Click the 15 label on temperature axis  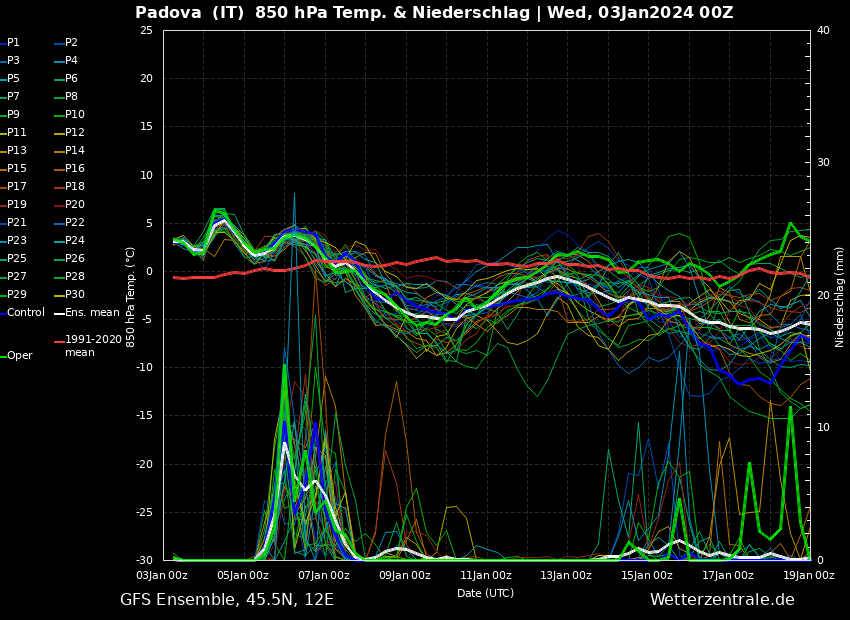point(146,127)
